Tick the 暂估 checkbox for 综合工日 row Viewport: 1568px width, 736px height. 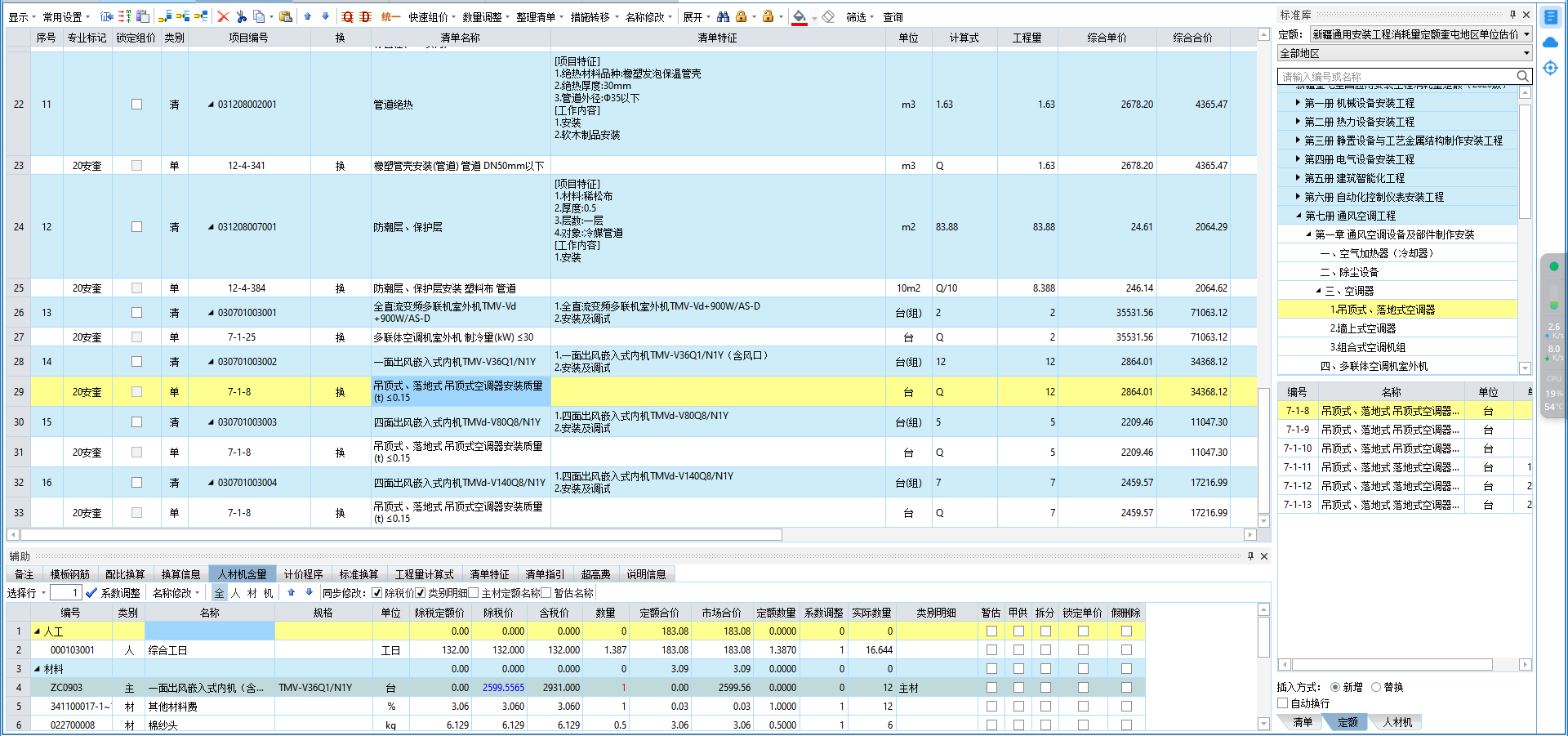pos(991,649)
